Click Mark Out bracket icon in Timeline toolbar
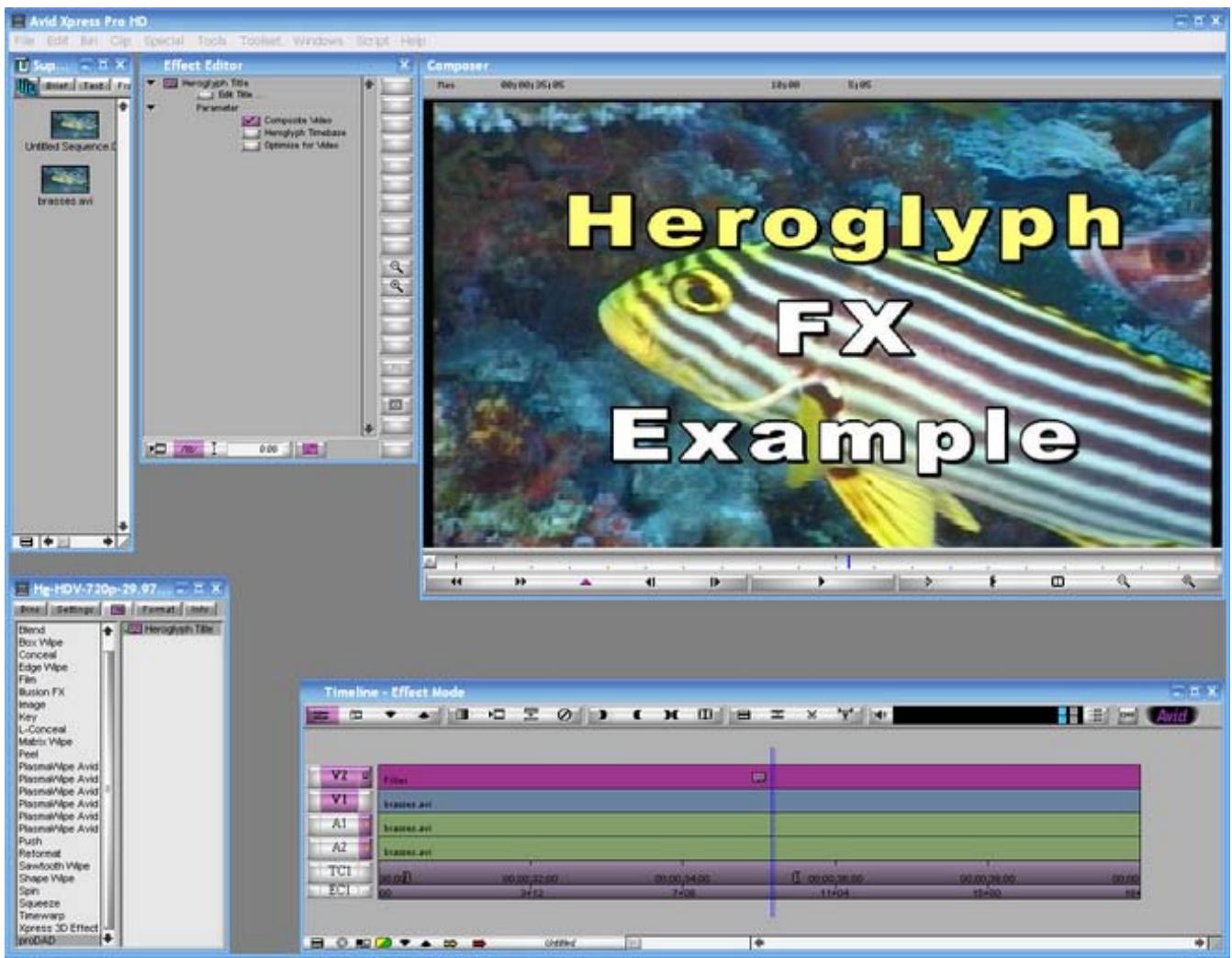The width and height of the screenshot is (1232, 958). 636,715
